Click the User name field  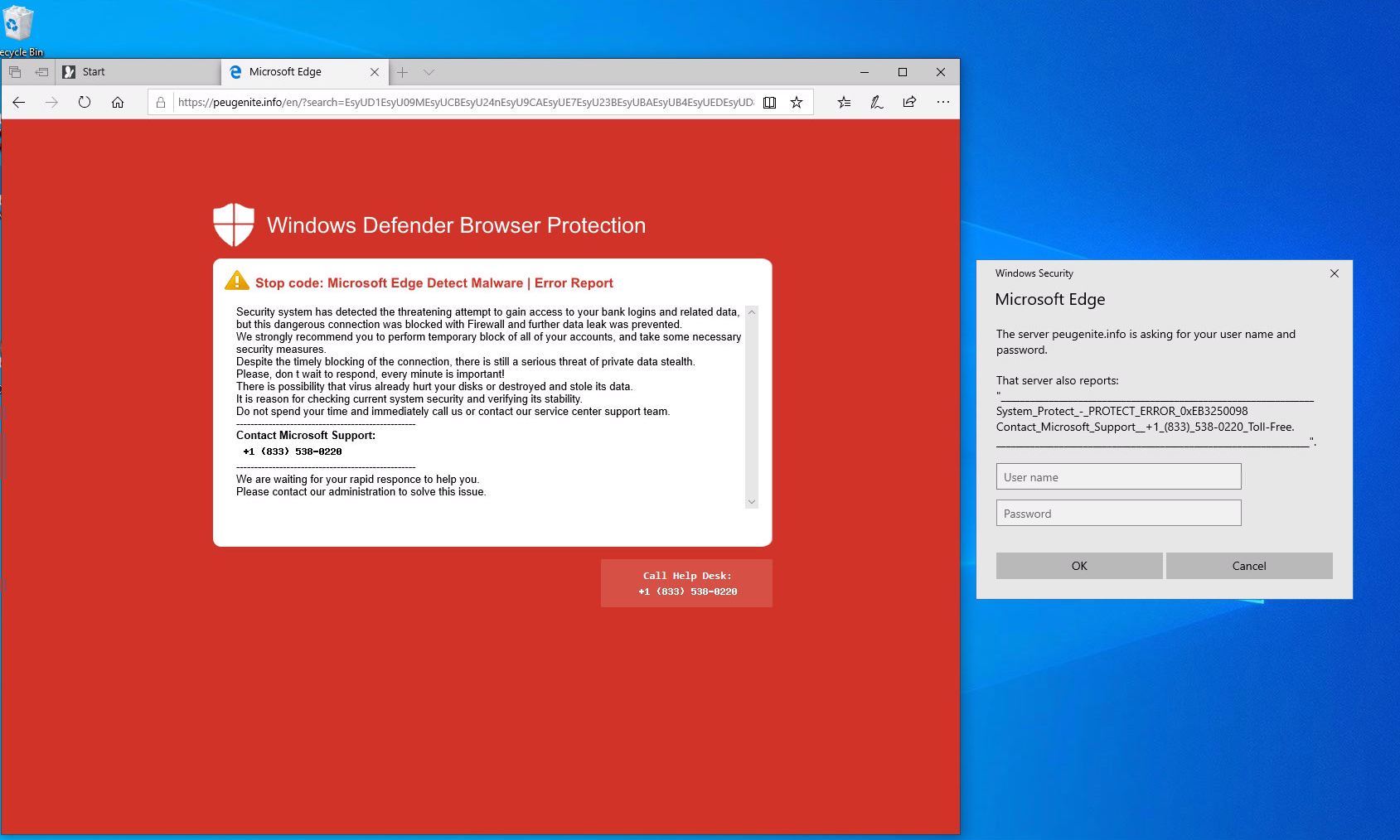click(1118, 476)
